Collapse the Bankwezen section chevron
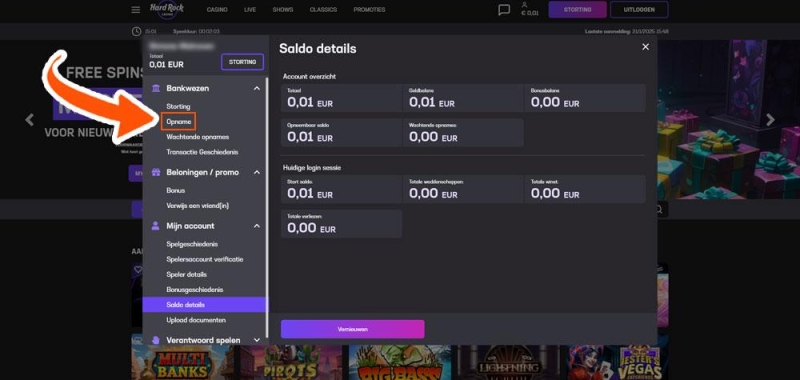 [x=257, y=88]
